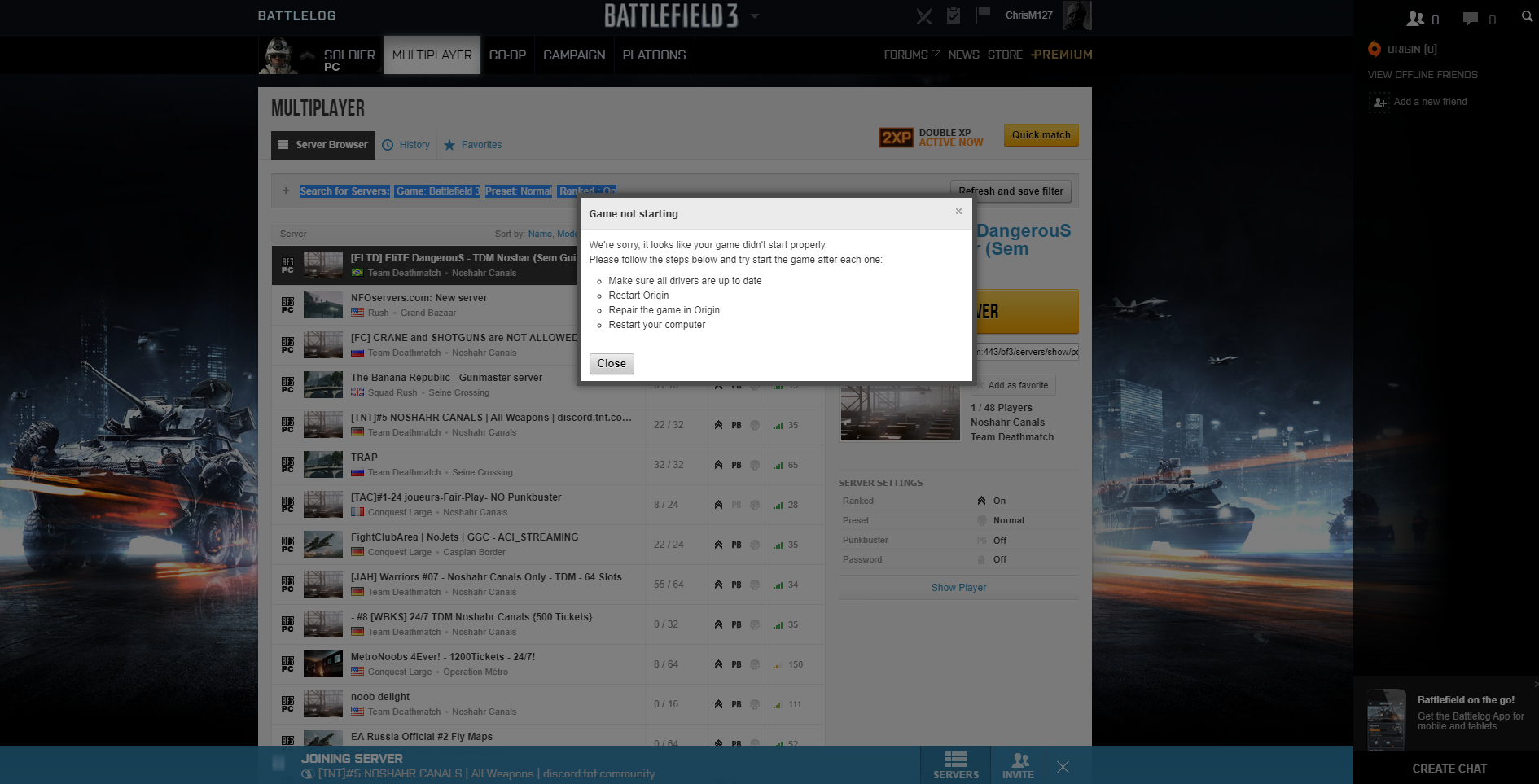Click the Origin logo icon

point(1375,49)
